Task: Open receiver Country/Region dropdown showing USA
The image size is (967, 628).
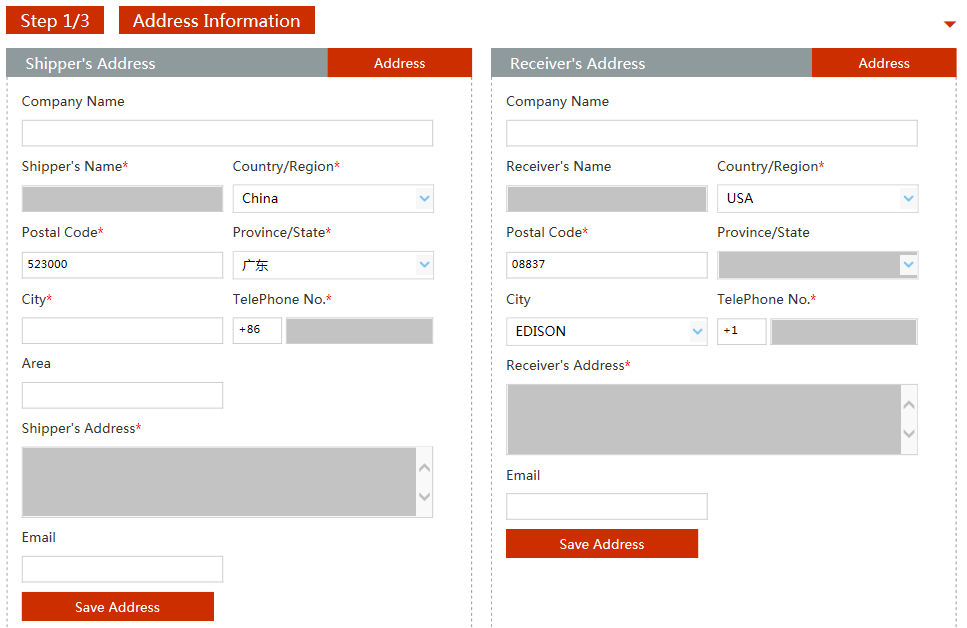Action: pos(817,199)
